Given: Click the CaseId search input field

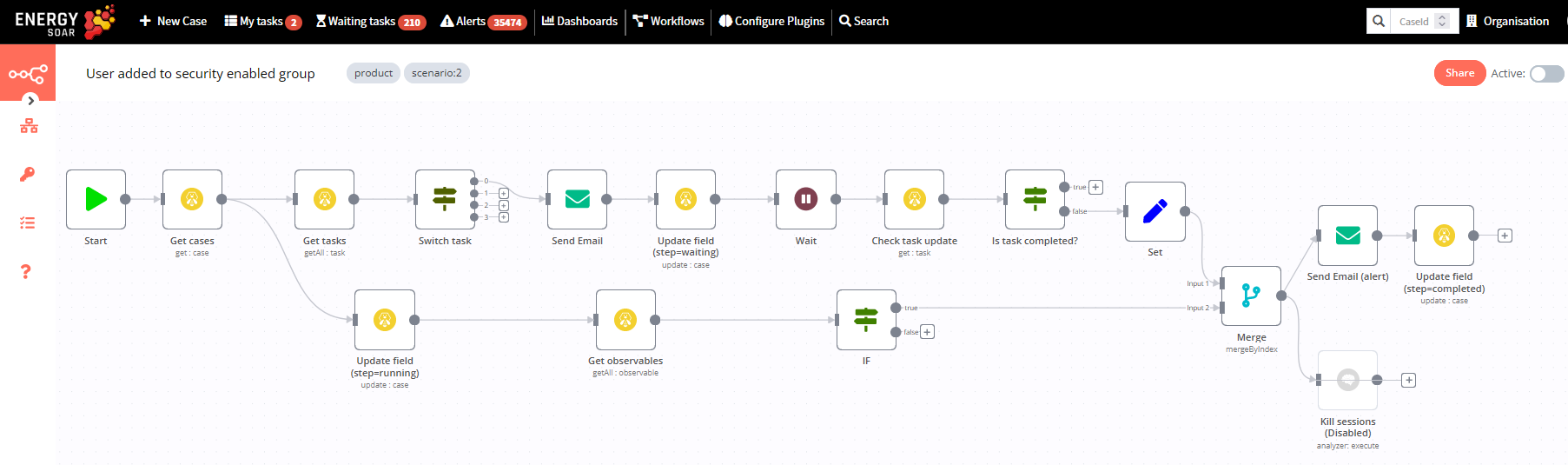Looking at the screenshot, I should tap(1413, 21).
